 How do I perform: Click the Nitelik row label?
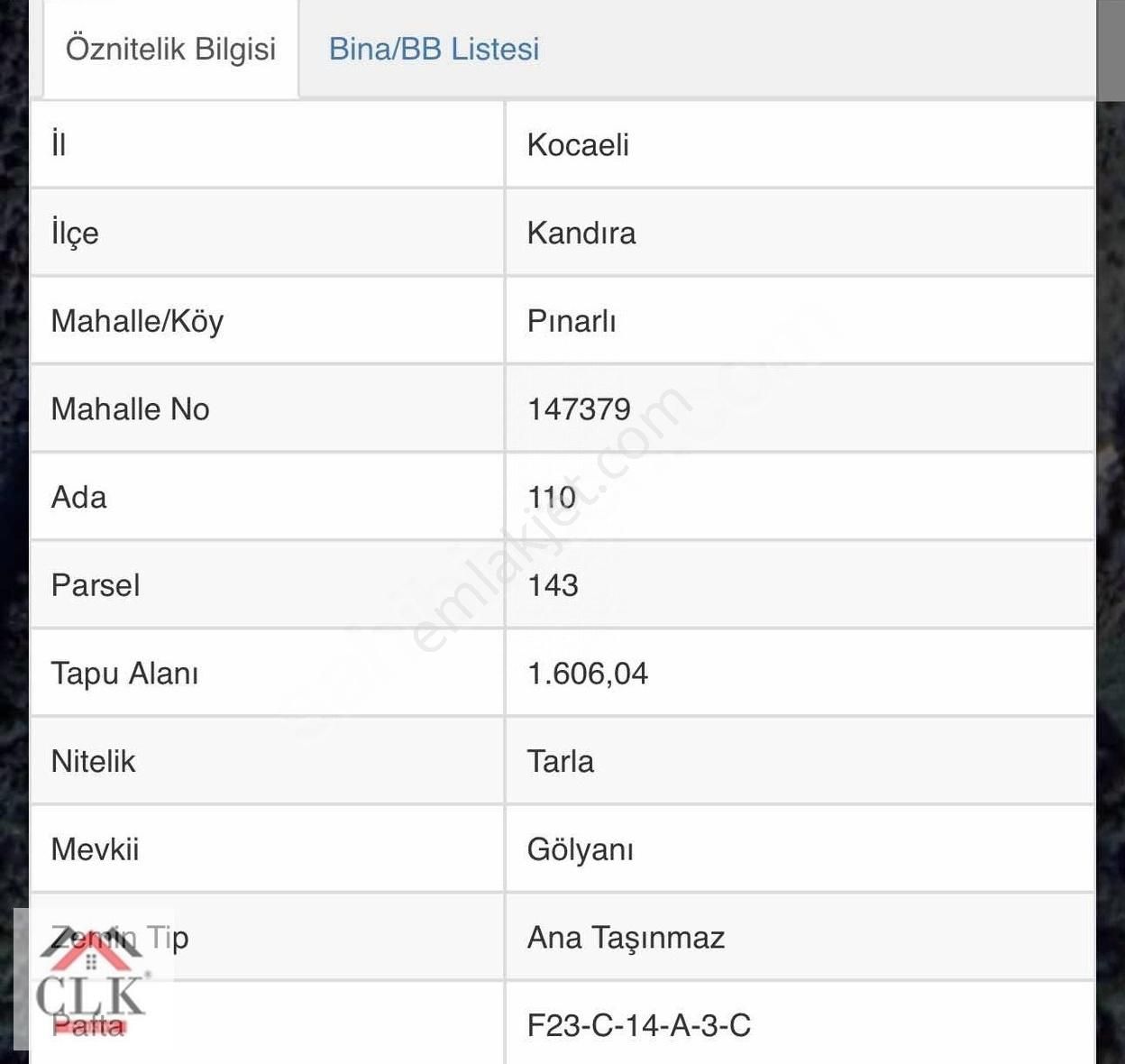click(95, 761)
